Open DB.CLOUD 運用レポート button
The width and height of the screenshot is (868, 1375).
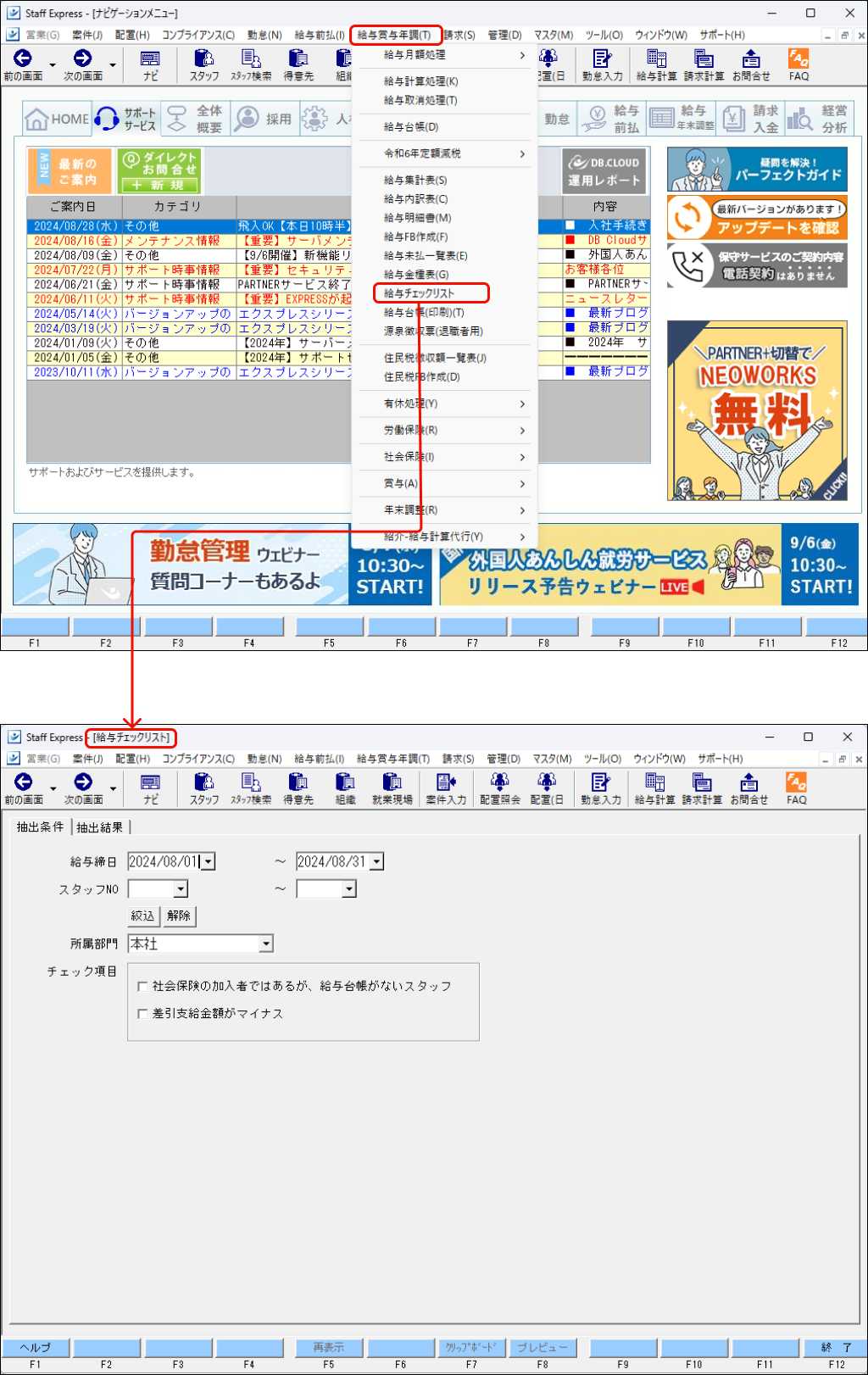coord(604,172)
